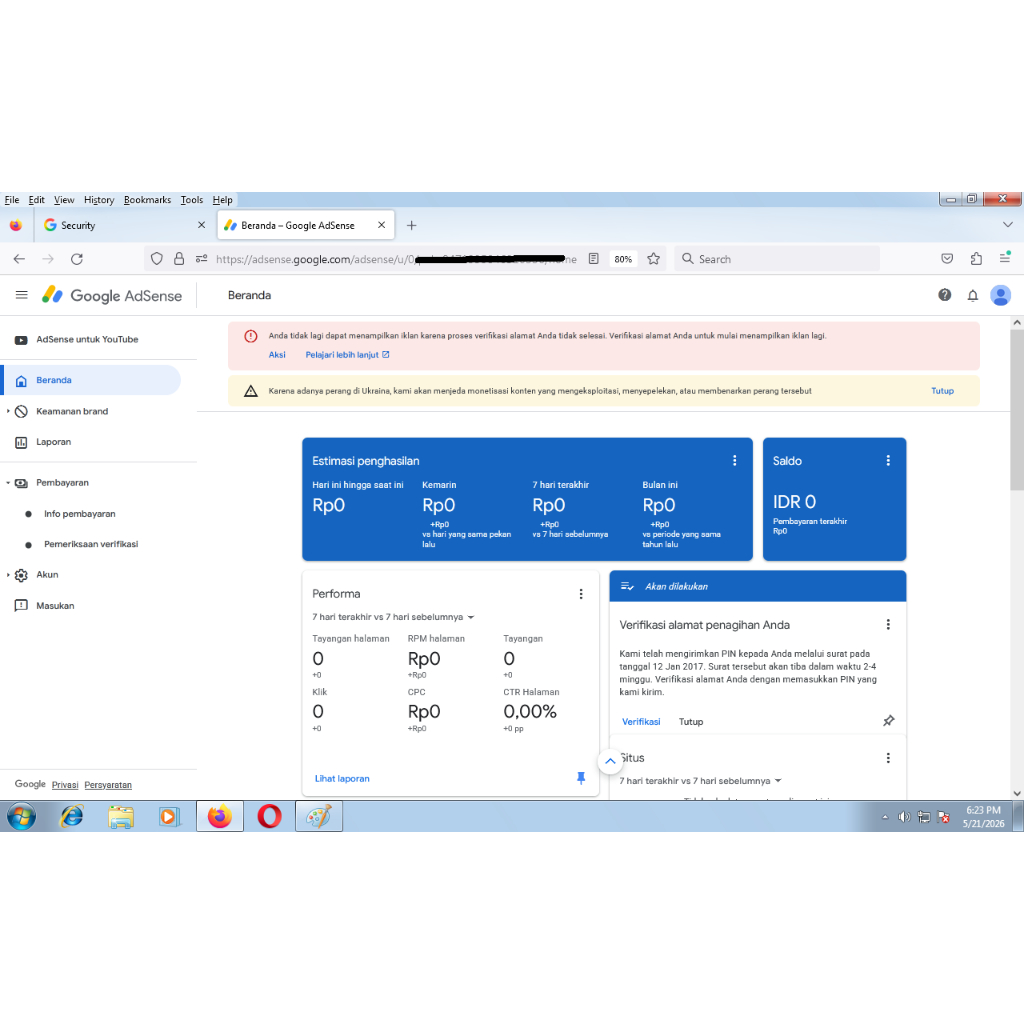Unpin the Performa card
The image size is (1024, 1024).
click(x=581, y=778)
